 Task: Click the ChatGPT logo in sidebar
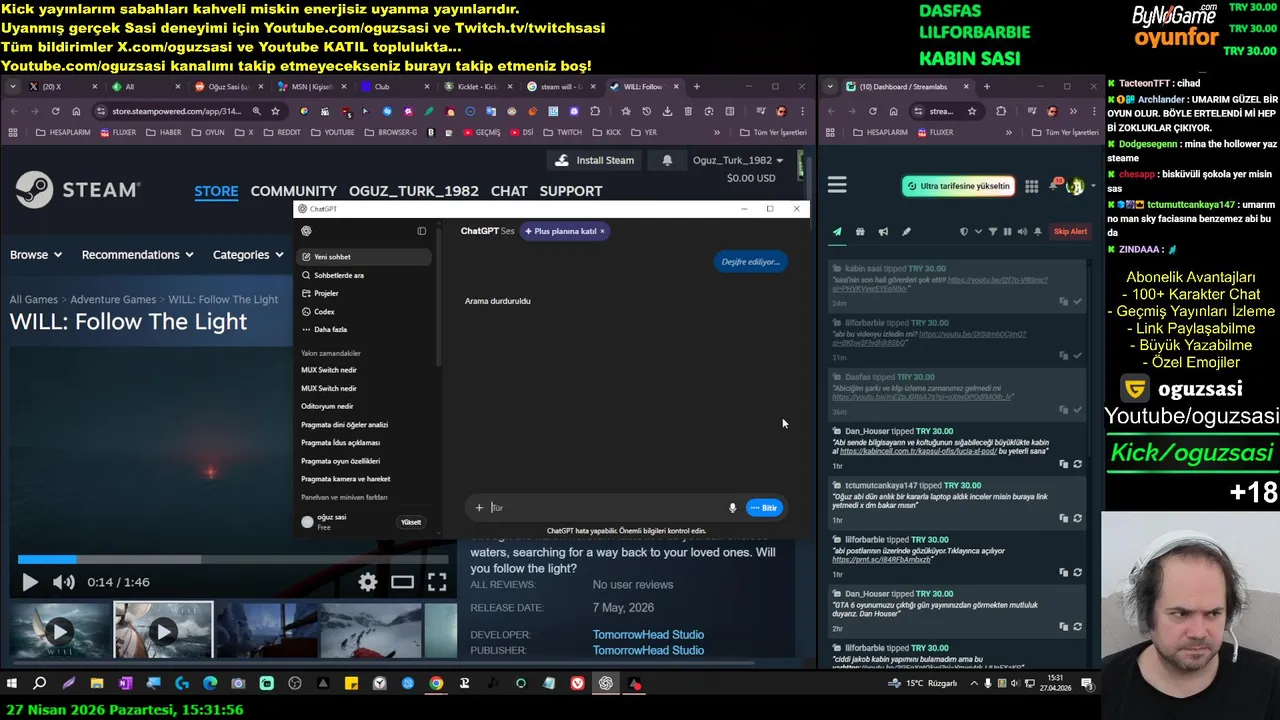click(306, 231)
